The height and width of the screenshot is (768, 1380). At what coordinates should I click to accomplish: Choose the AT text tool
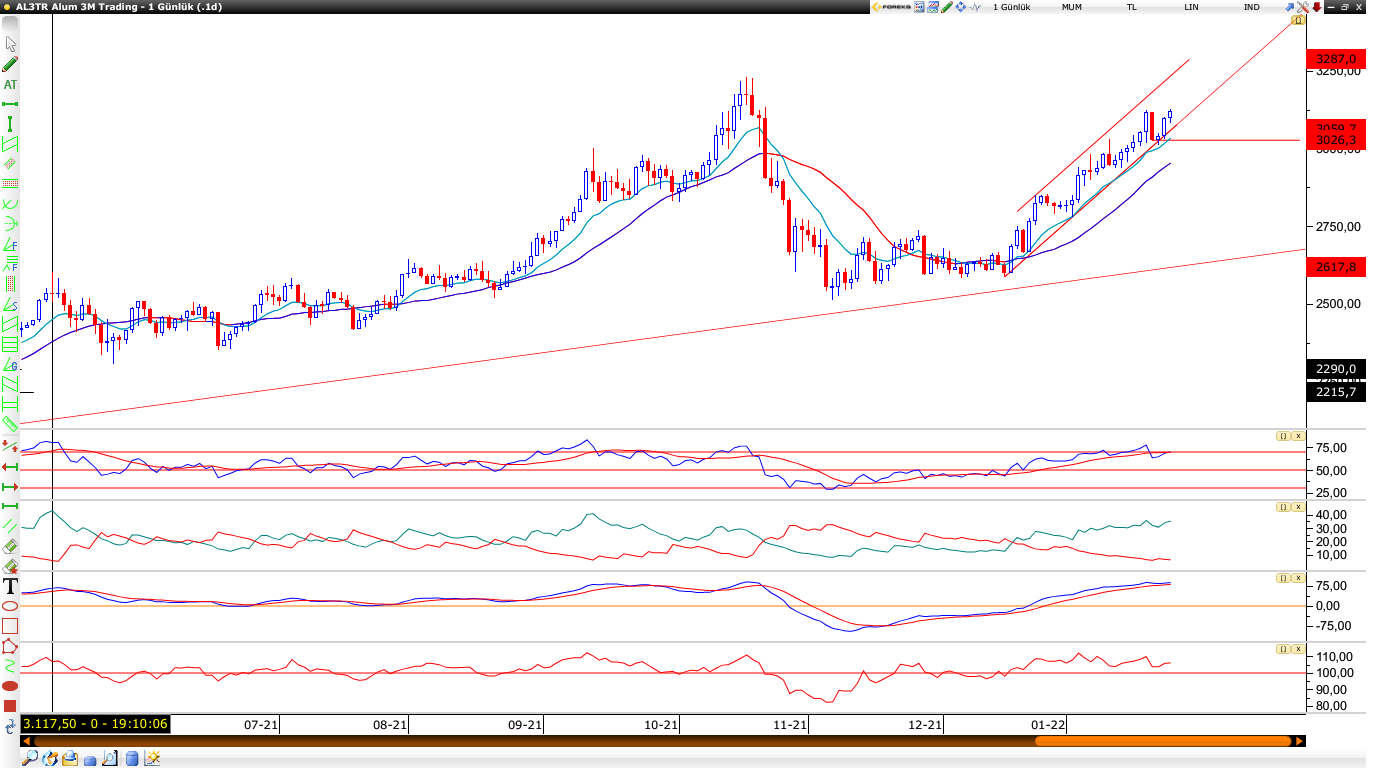pos(11,85)
